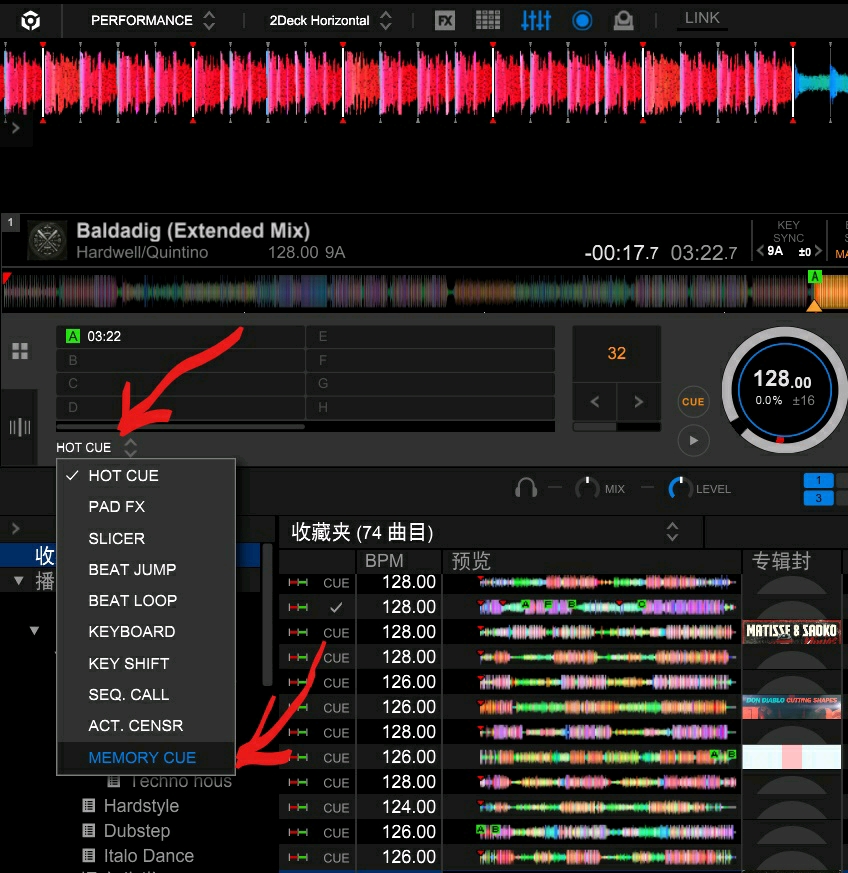Click the headphones icon
848x873 pixels.
coord(526,488)
